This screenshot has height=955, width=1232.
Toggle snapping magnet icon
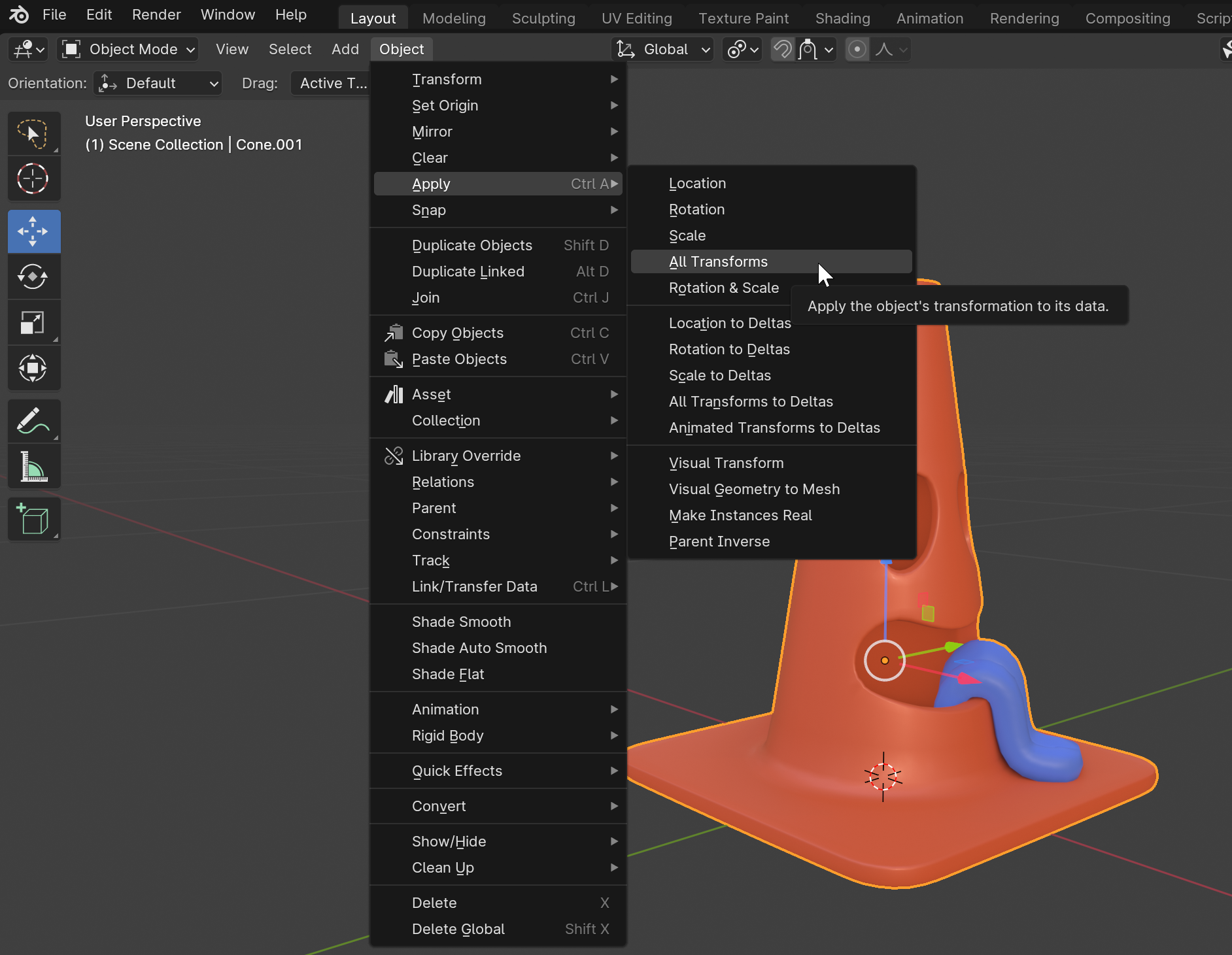(x=782, y=49)
